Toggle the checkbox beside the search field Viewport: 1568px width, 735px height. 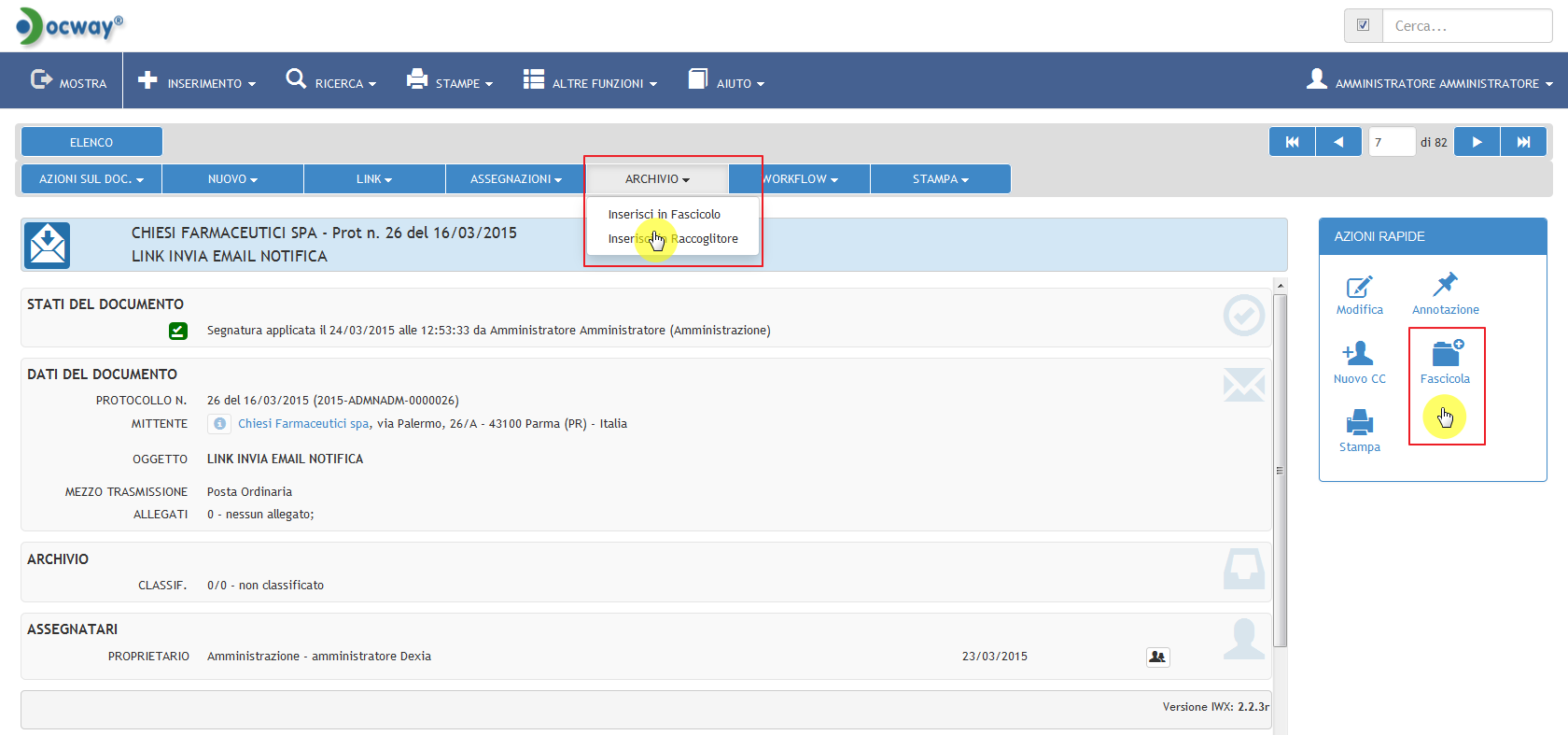[x=1363, y=26]
